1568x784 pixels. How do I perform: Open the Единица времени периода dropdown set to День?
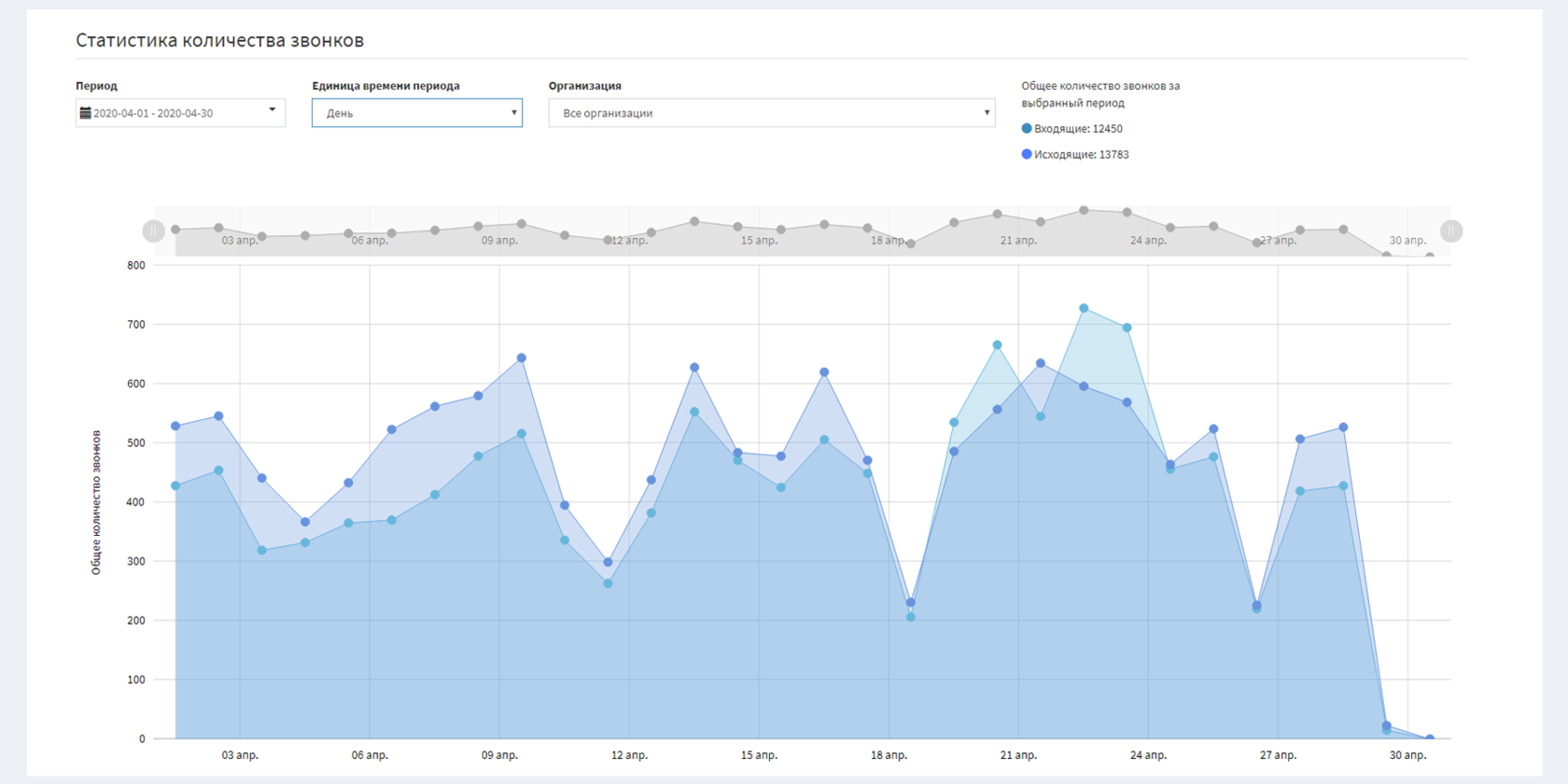pos(417,113)
